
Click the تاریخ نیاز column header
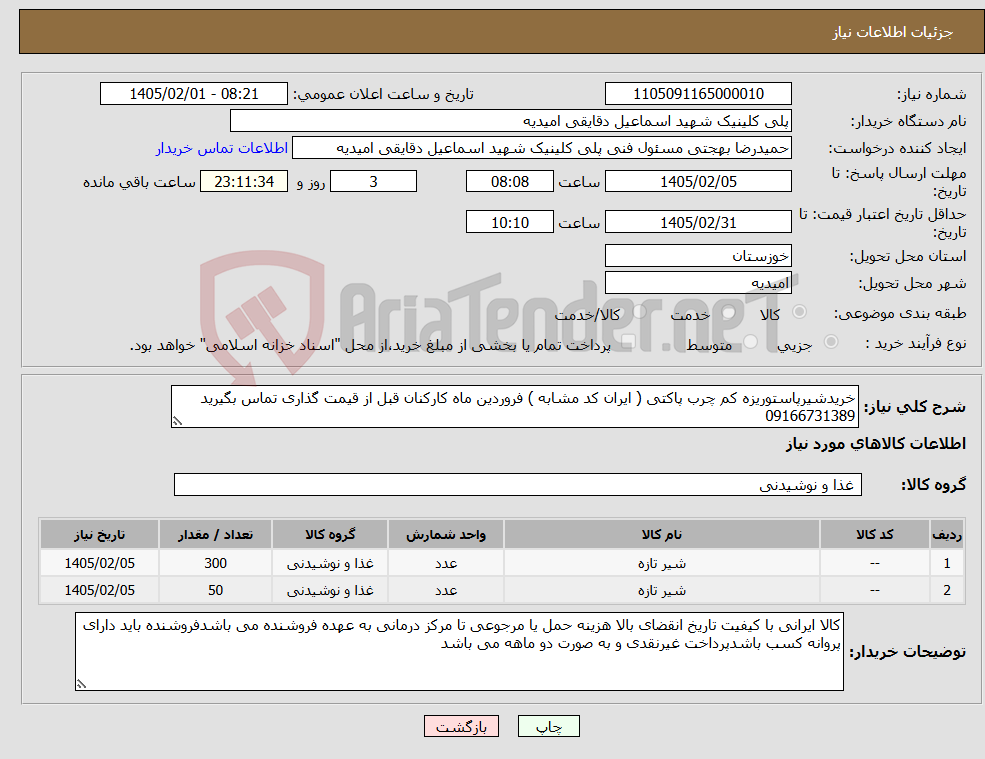99,534
